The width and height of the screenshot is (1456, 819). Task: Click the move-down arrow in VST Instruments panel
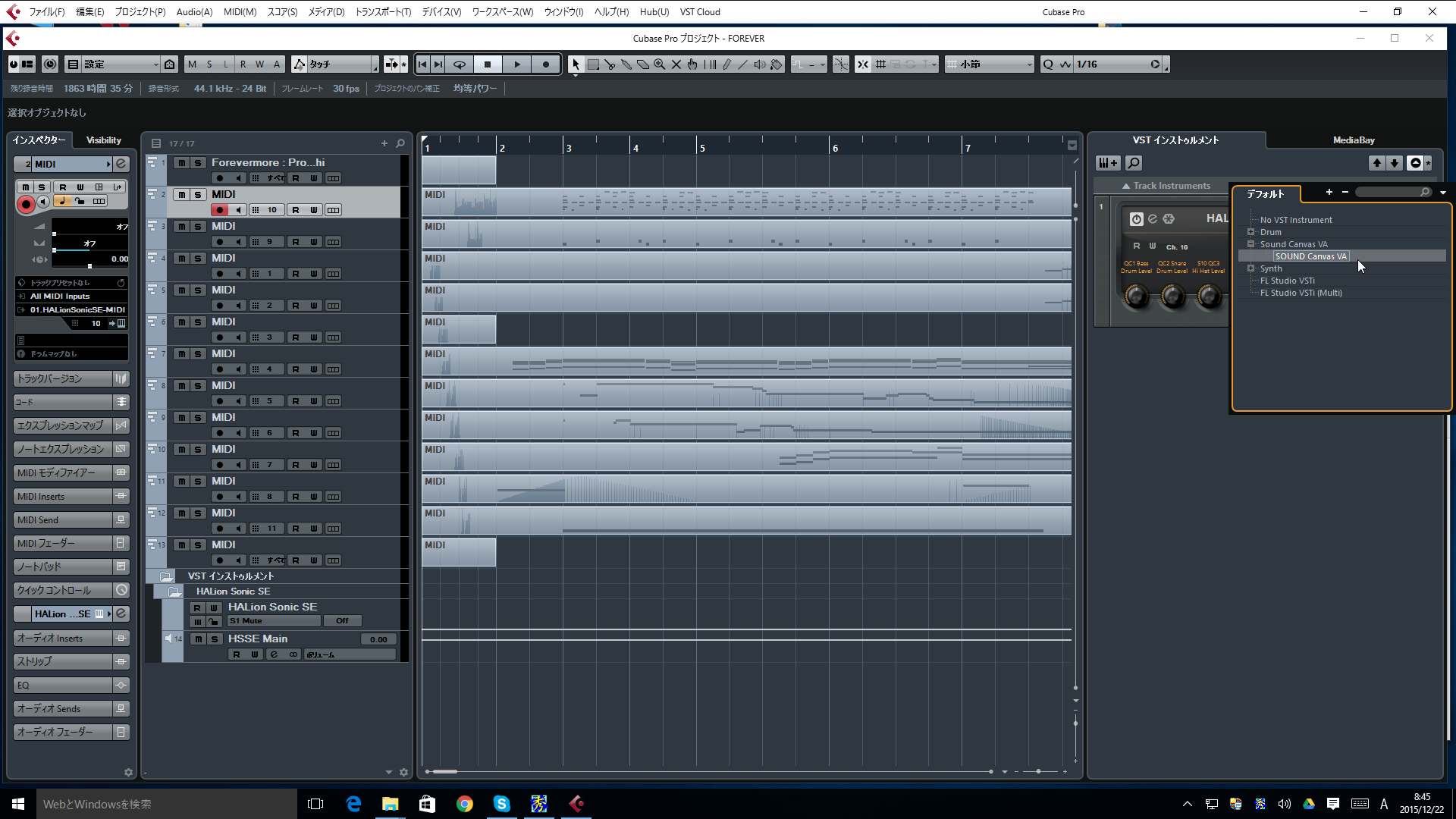click(x=1395, y=163)
